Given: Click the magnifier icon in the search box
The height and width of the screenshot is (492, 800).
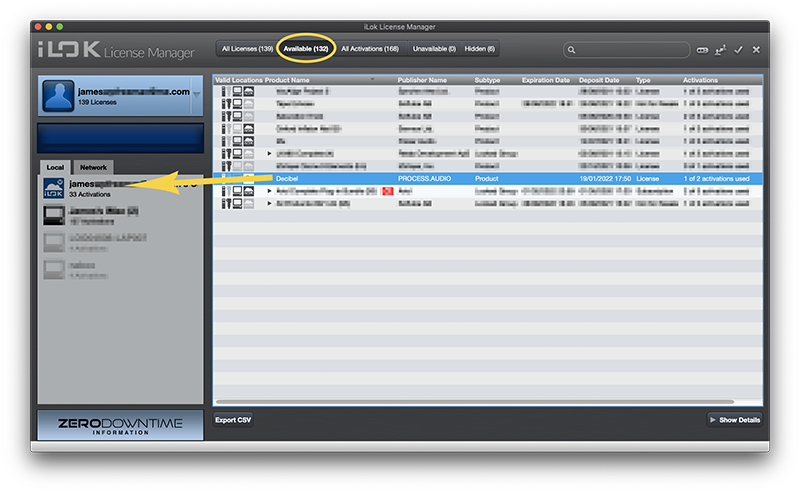Looking at the screenshot, I should 571,50.
